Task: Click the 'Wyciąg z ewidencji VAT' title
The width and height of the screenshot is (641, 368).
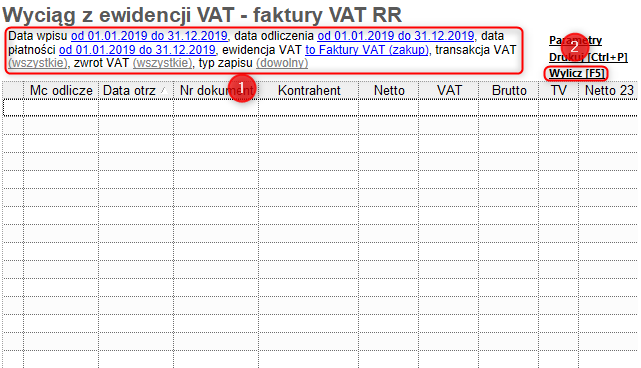Action: 202,15
